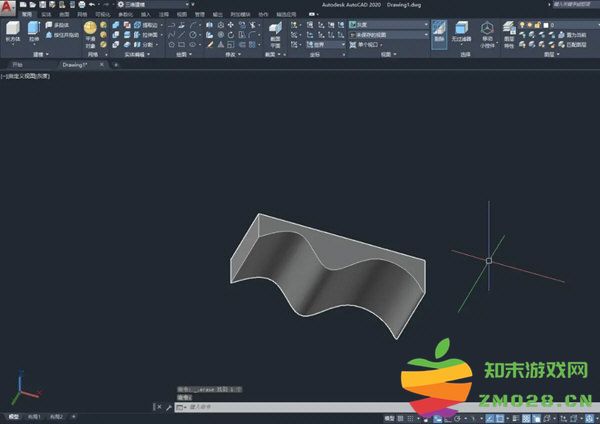Toggle layer freeze sun icon
The width and height of the screenshot is (600, 424).
coord(530,25)
